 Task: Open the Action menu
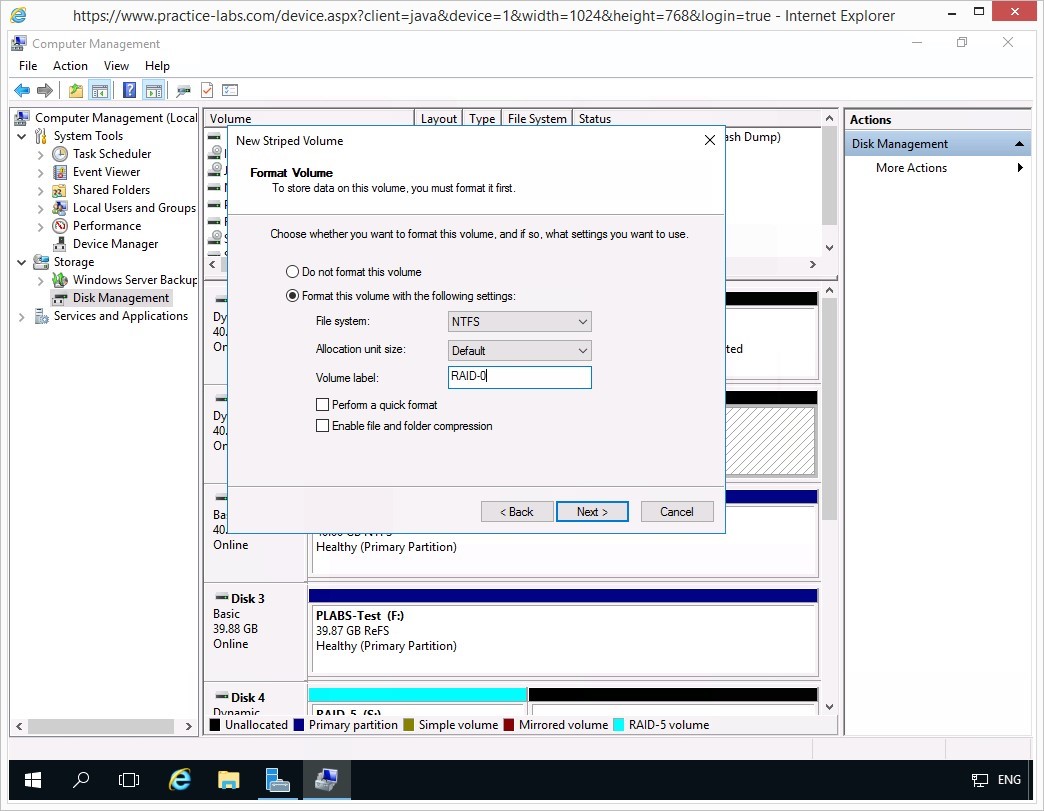70,66
